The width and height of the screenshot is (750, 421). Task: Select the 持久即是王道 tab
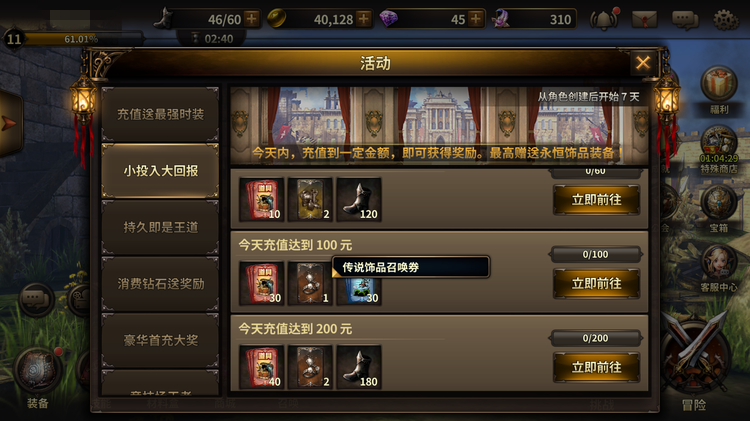pos(160,227)
